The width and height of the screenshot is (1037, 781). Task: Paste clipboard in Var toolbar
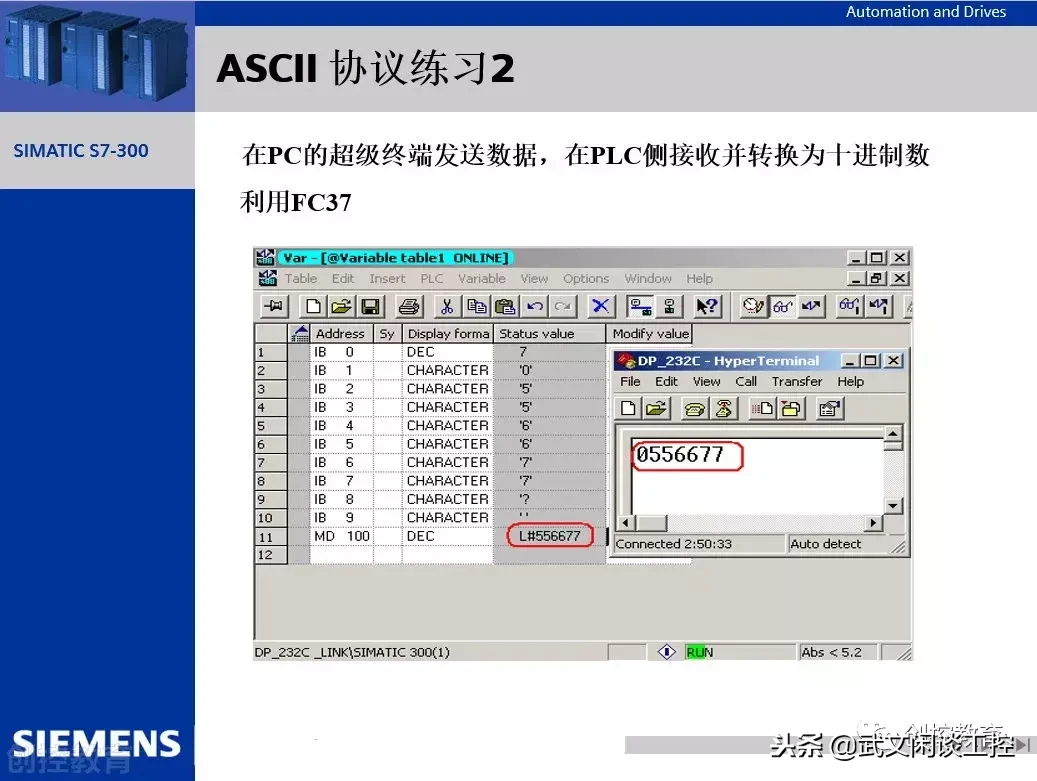pos(505,306)
